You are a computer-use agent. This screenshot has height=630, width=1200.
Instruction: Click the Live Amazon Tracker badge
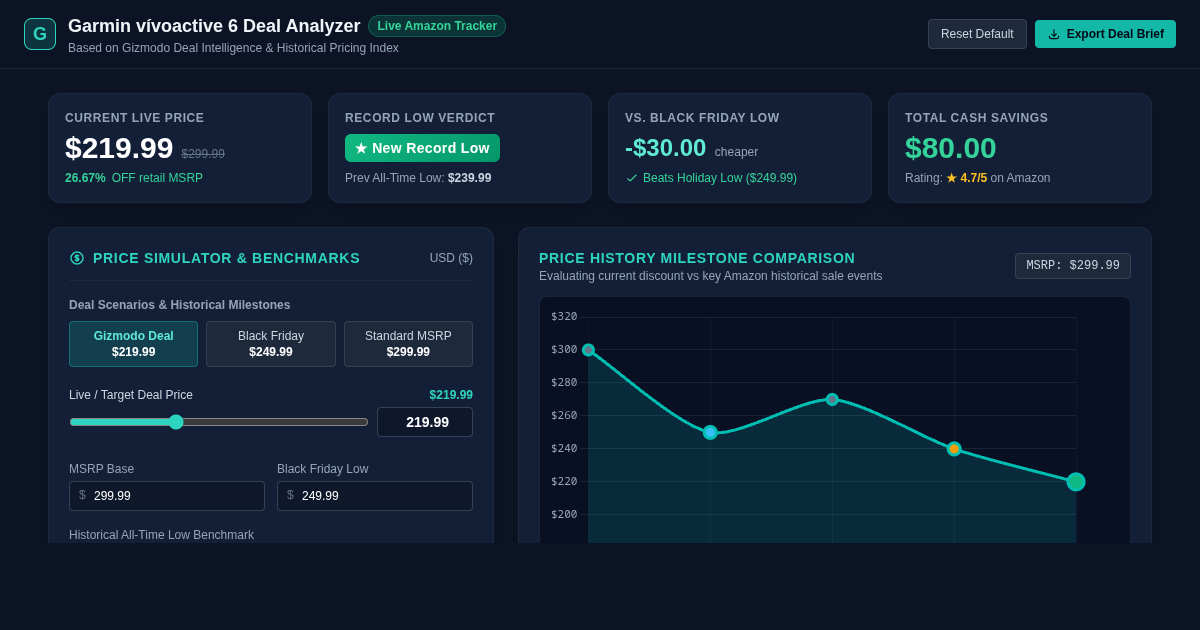click(x=437, y=26)
